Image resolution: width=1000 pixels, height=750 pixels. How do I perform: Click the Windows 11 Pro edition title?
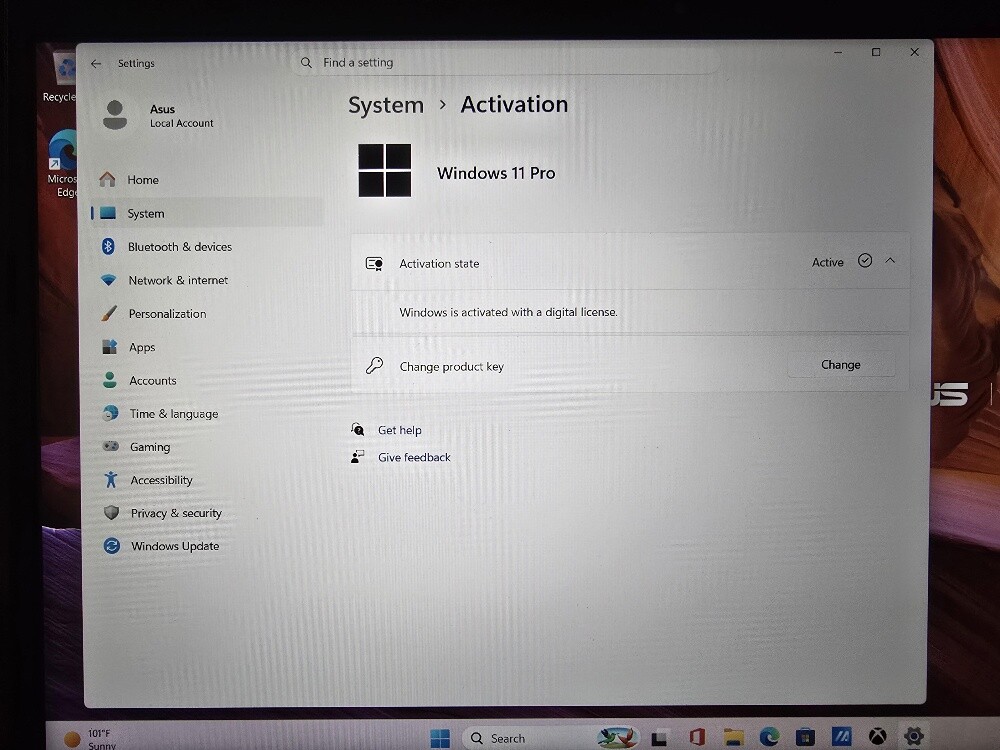[496, 173]
